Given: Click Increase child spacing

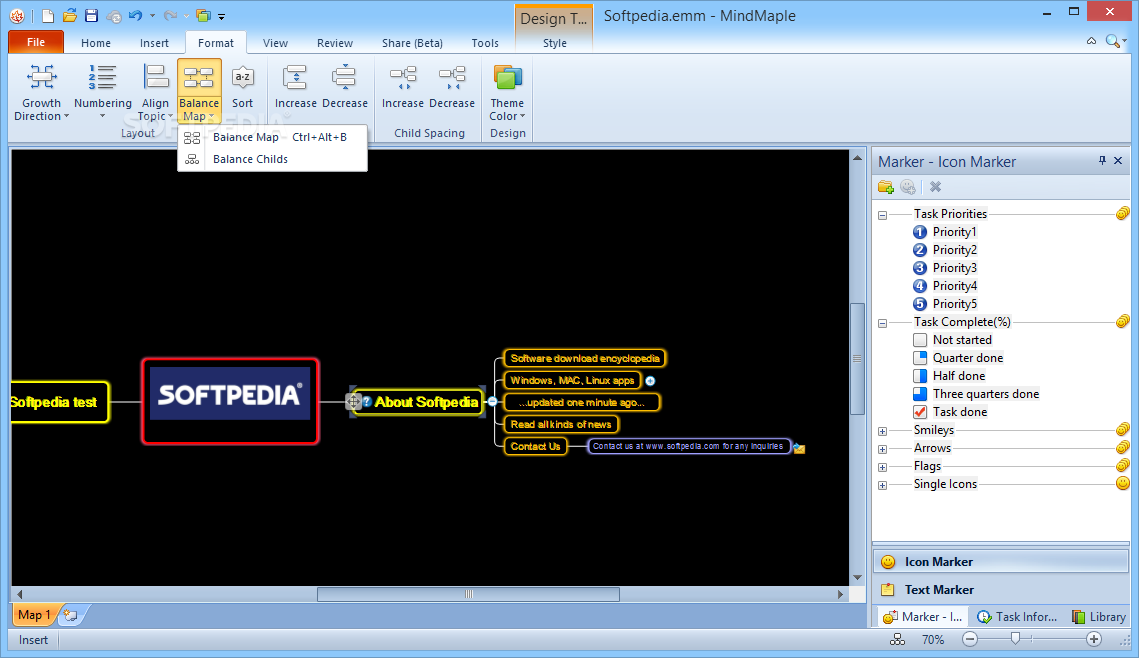Looking at the screenshot, I should 402,87.
